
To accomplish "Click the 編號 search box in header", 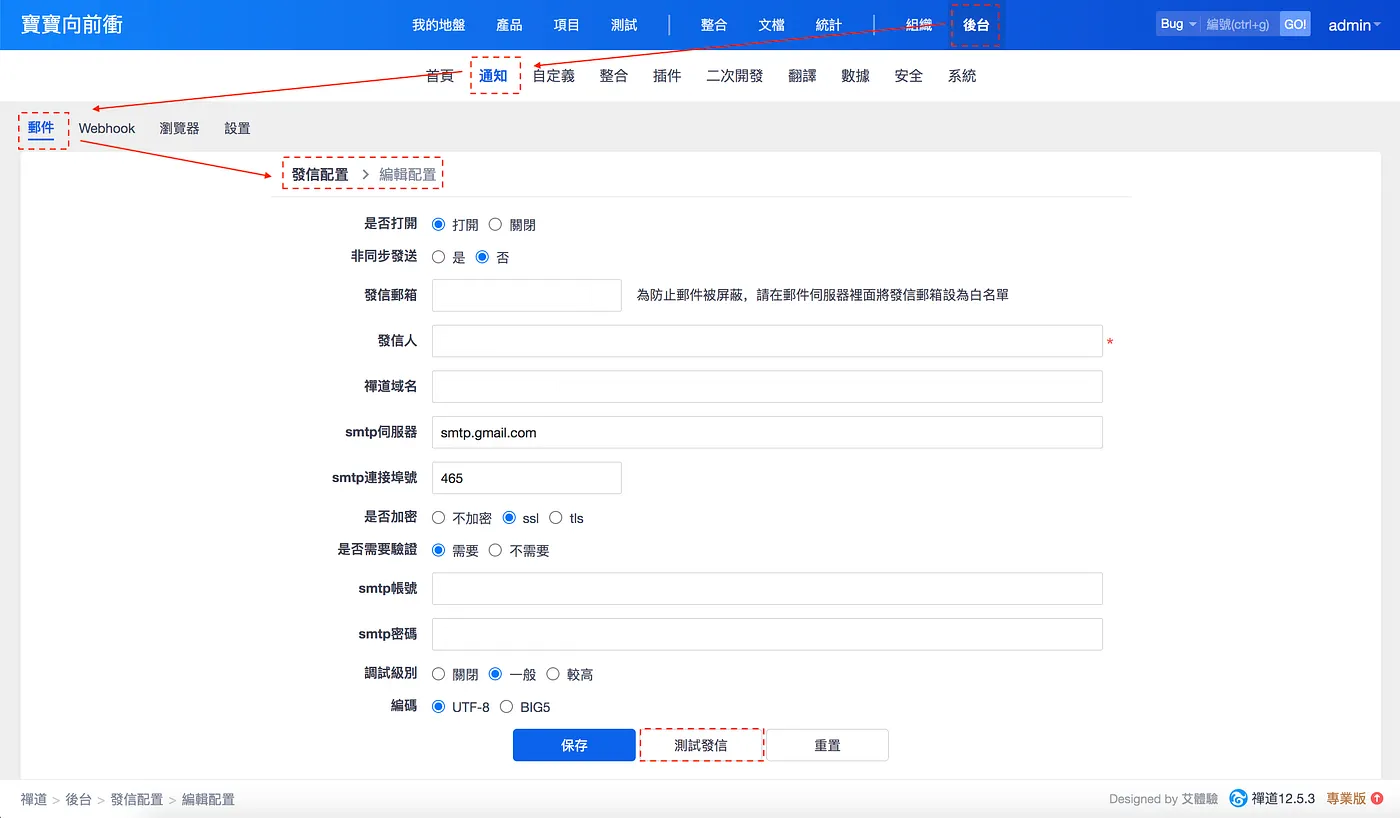I will 1240,24.
